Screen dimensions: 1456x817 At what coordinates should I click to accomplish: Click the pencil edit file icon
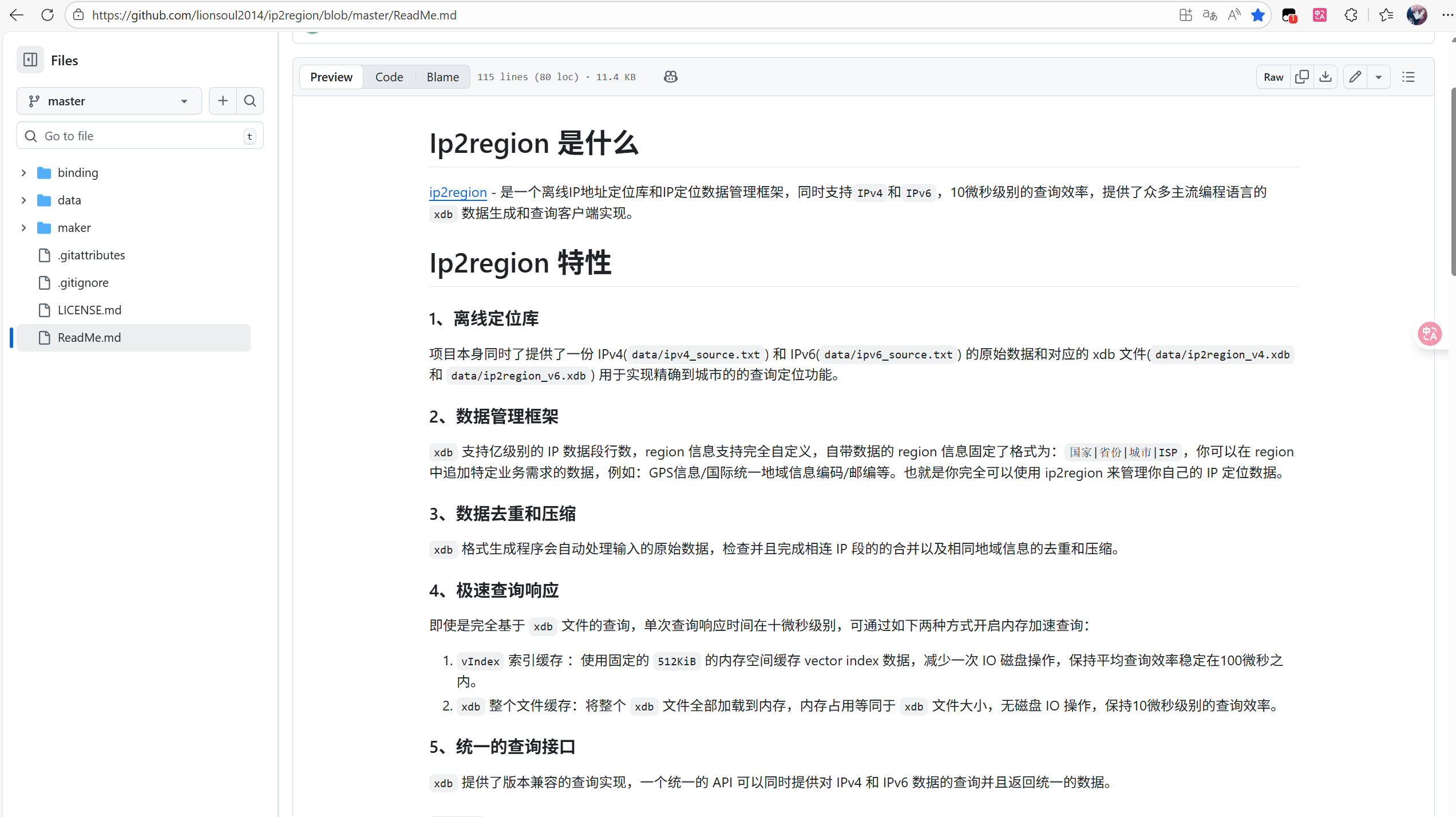[x=1355, y=77]
